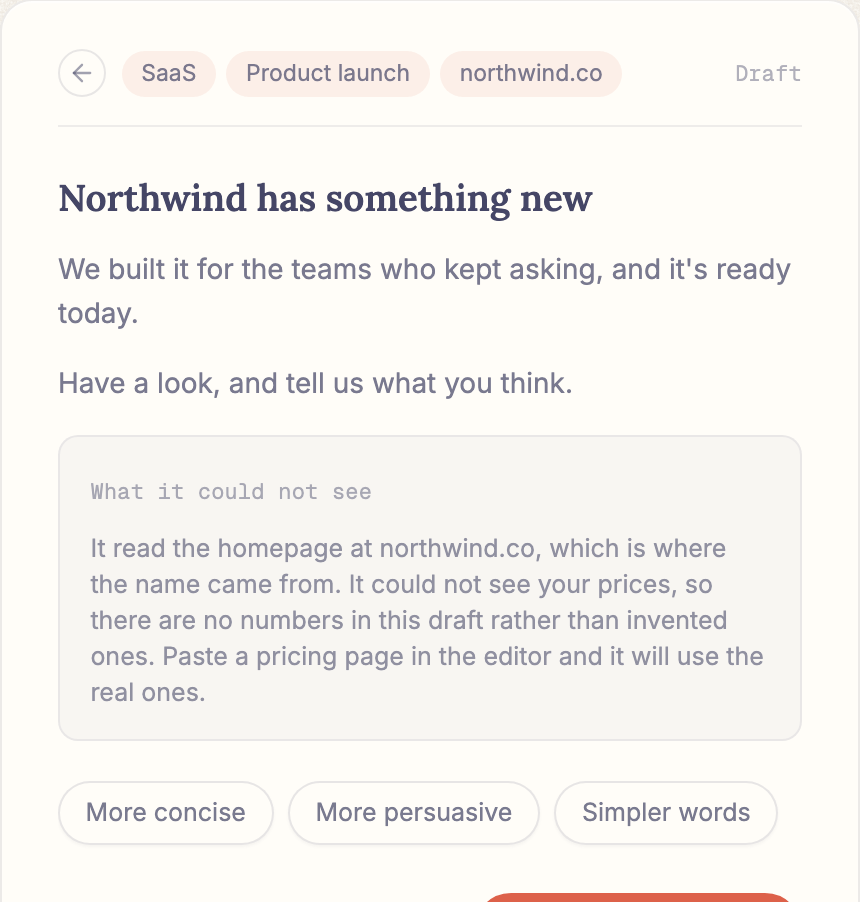This screenshot has height=902, width=860.
Task: Go back using the left arrow icon
Action: point(82,73)
